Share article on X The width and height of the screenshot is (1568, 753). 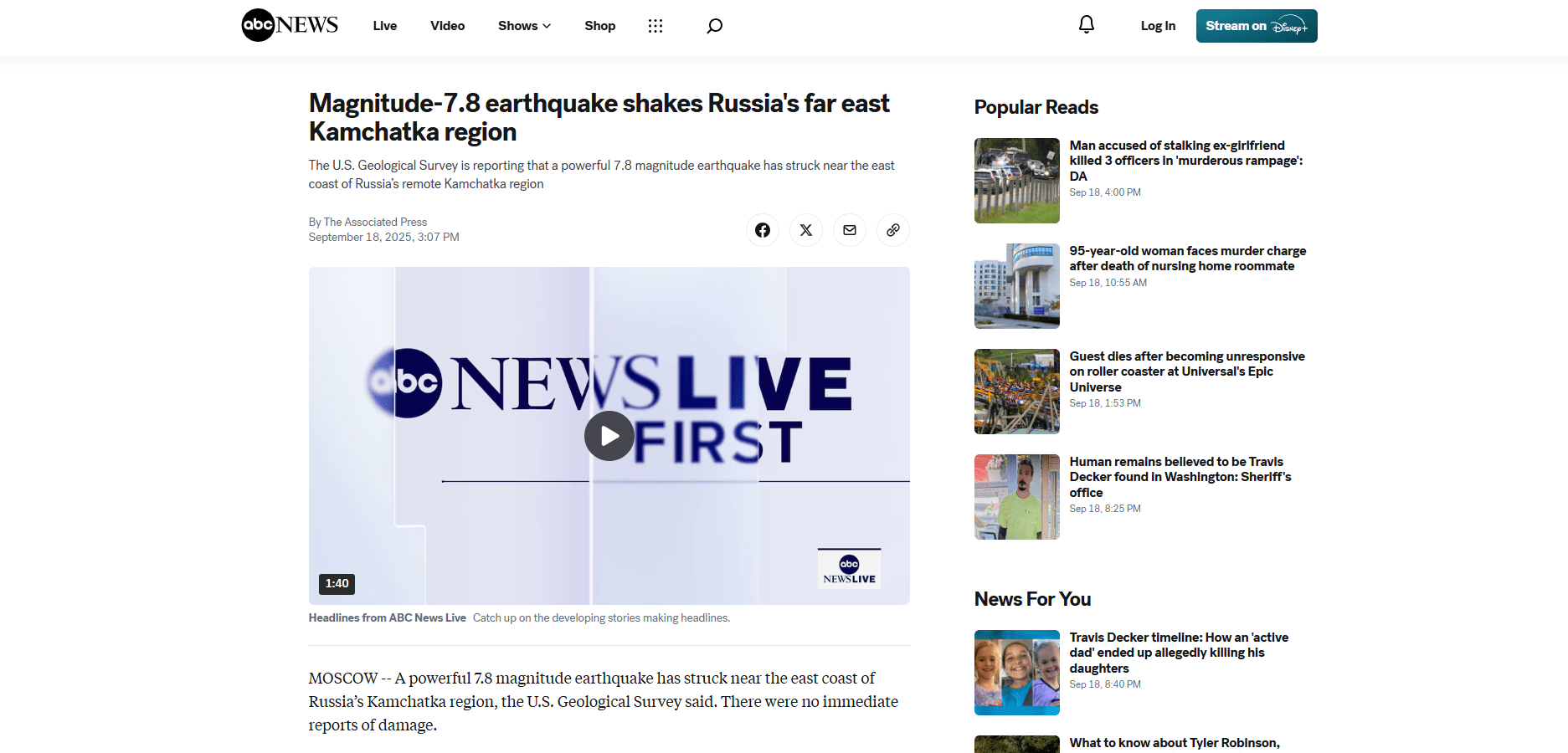pos(806,230)
